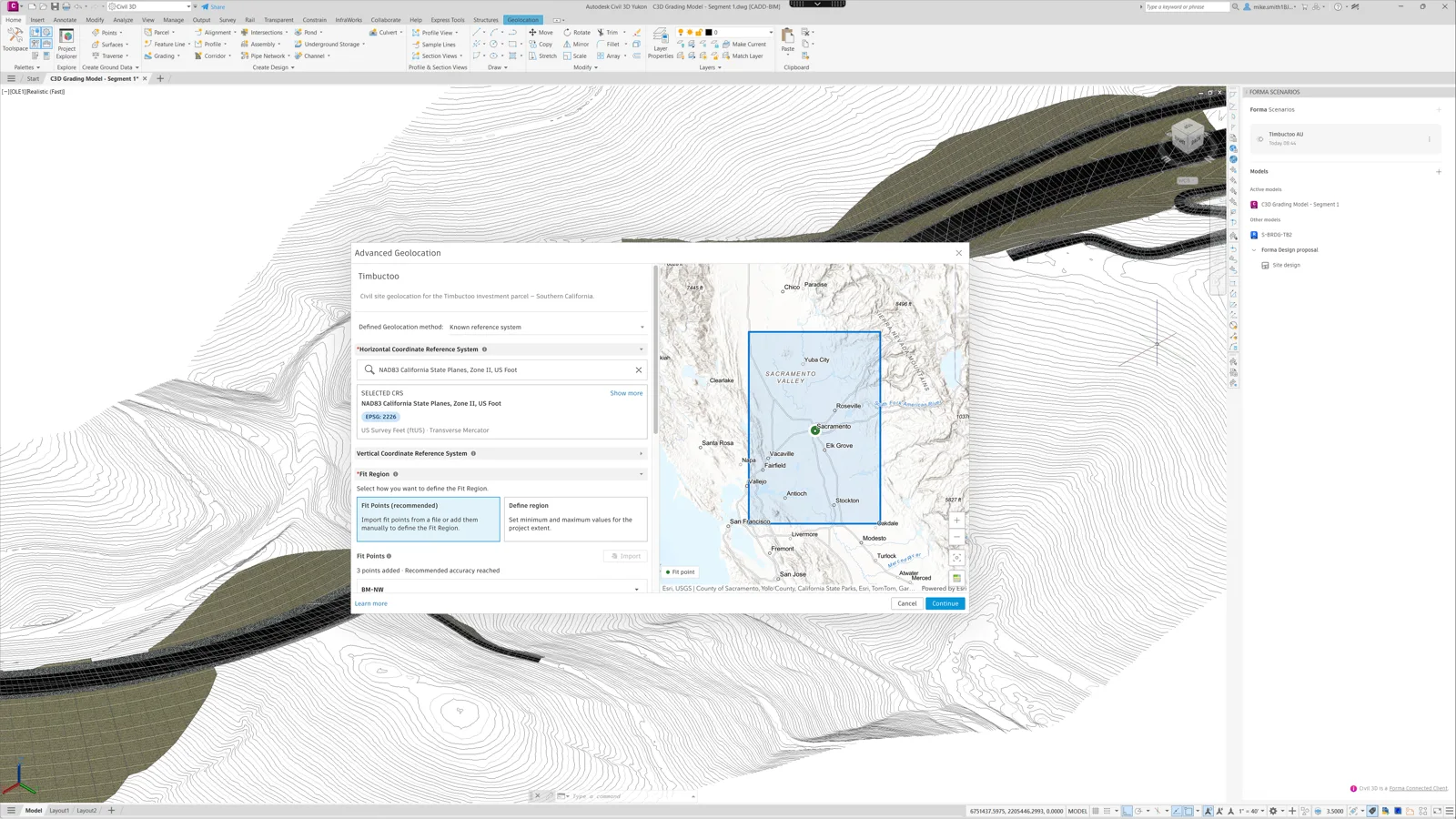Screen dimensions: 1456x819
Task: Collapse the Fit Region section
Action: (x=641, y=474)
